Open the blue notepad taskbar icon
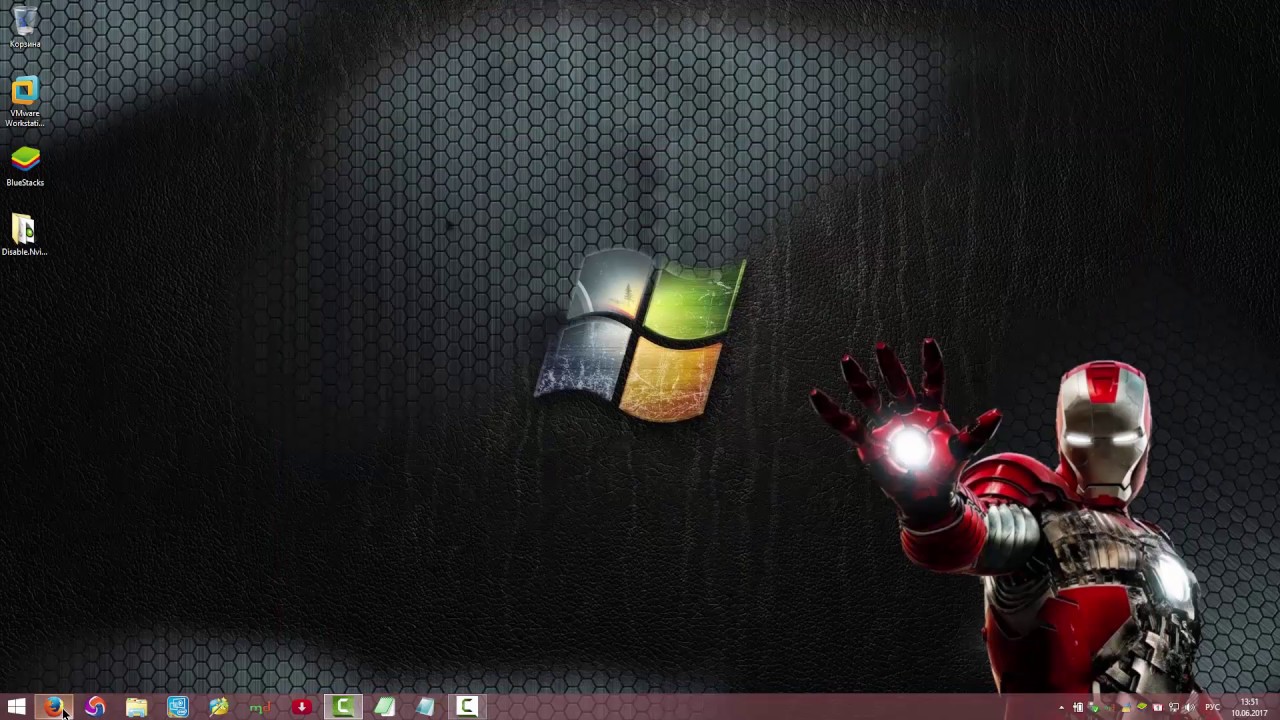 pyautogui.click(x=425, y=708)
